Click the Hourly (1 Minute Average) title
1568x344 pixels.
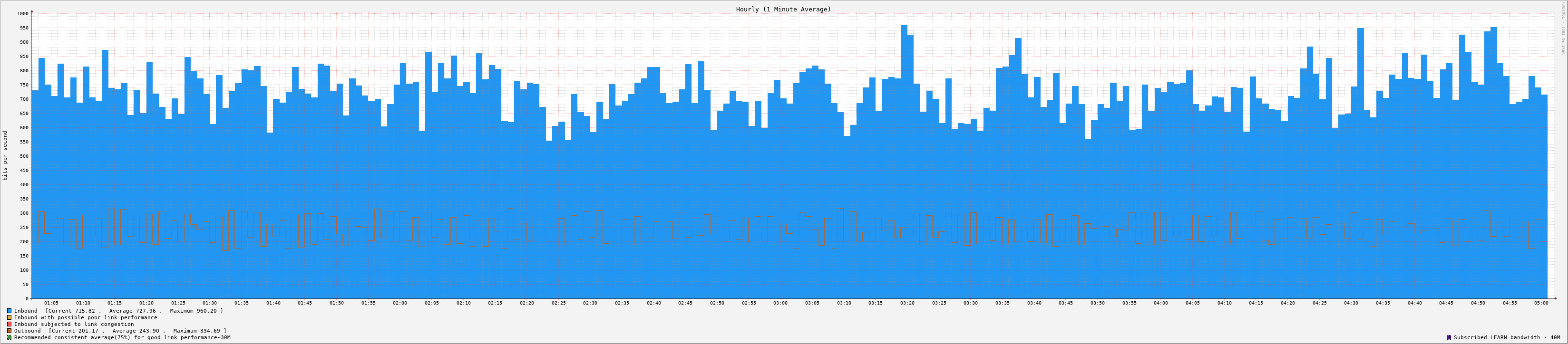tap(783, 9)
